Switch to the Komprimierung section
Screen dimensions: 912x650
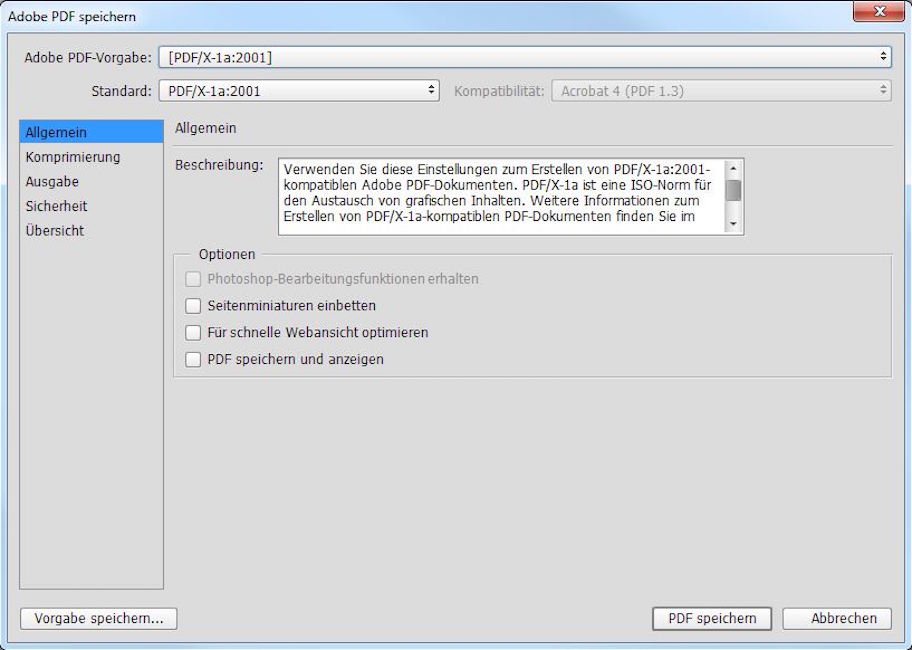pos(73,157)
